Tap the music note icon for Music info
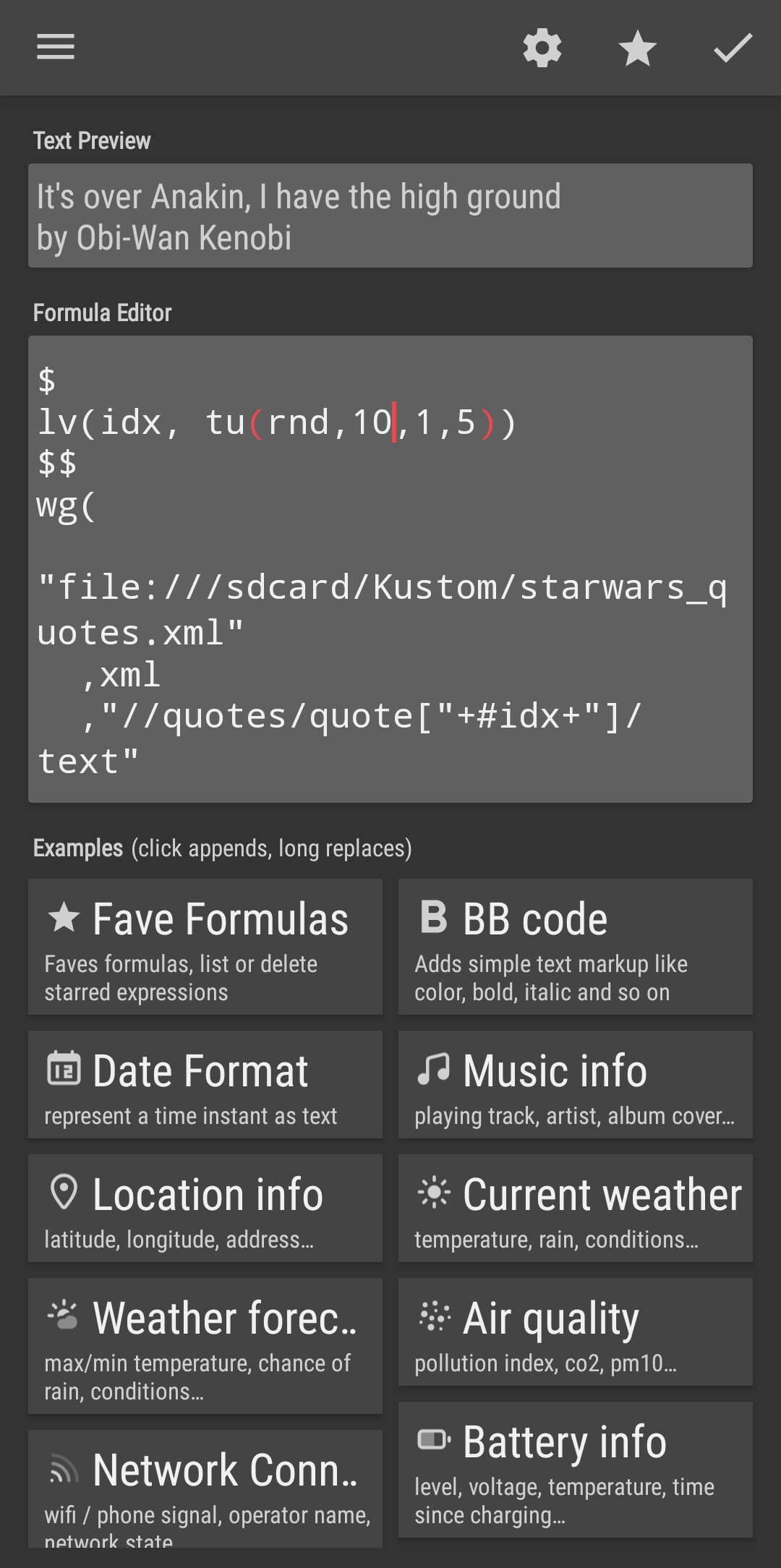The height and width of the screenshot is (1568, 781). click(x=433, y=1069)
